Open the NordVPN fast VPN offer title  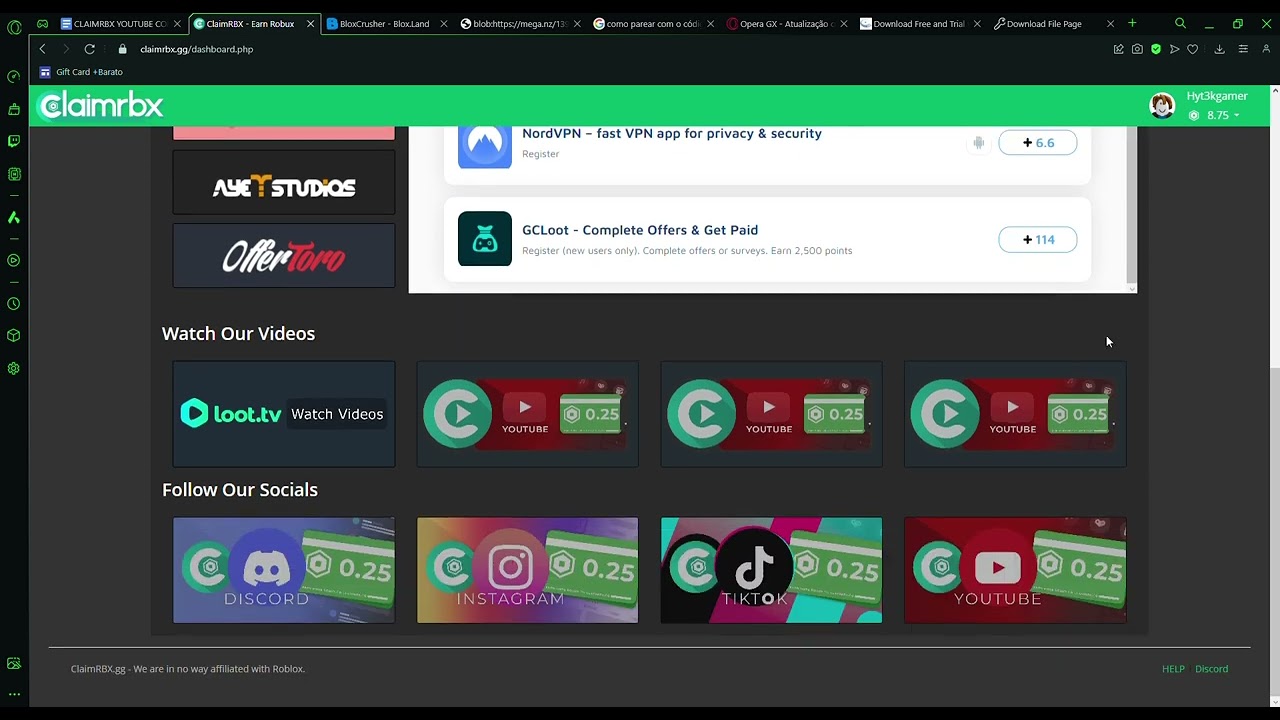tap(672, 133)
